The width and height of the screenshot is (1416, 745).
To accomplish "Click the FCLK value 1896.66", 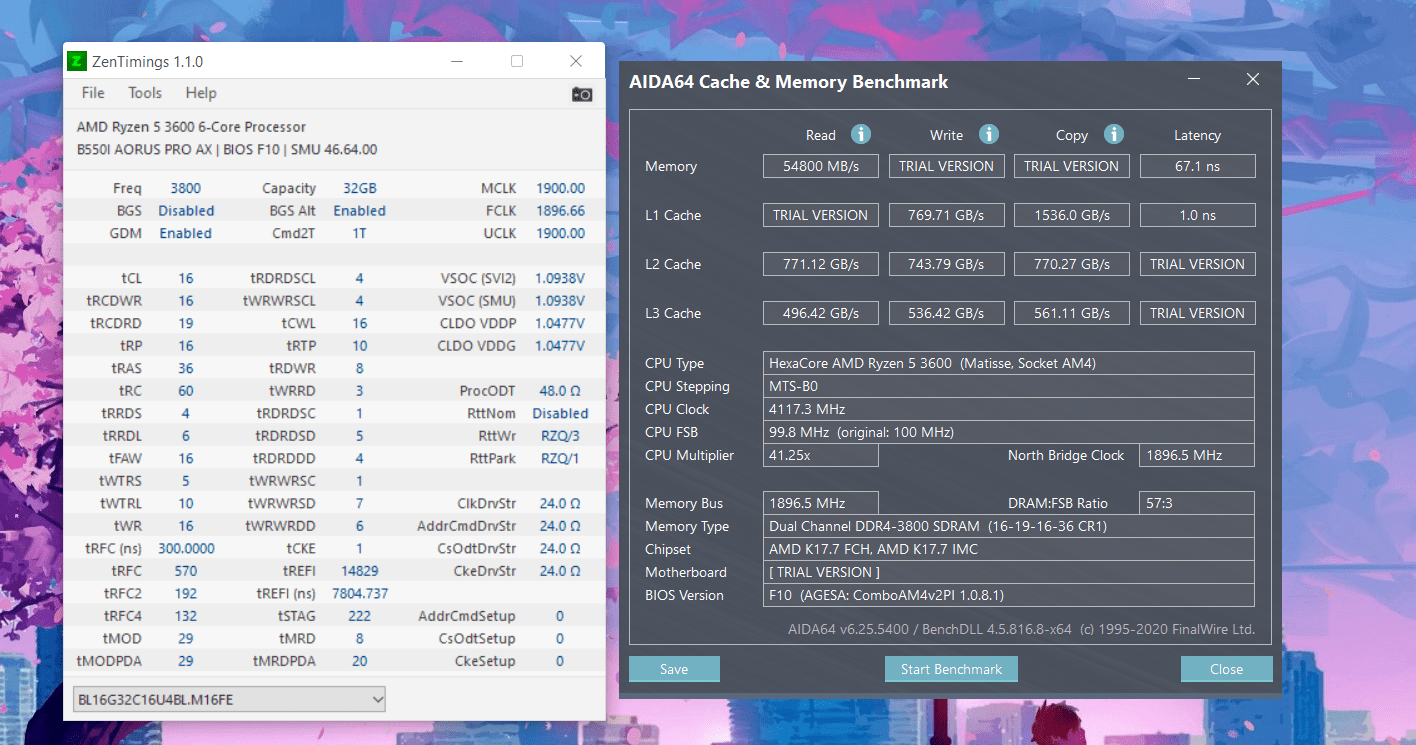I will pos(560,211).
